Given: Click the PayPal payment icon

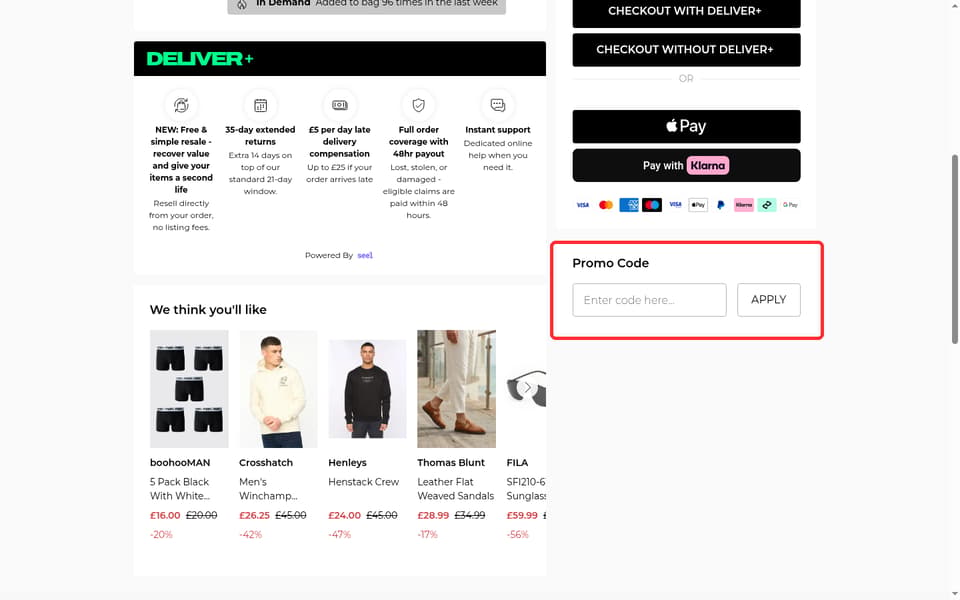Looking at the screenshot, I should click(x=721, y=205).
